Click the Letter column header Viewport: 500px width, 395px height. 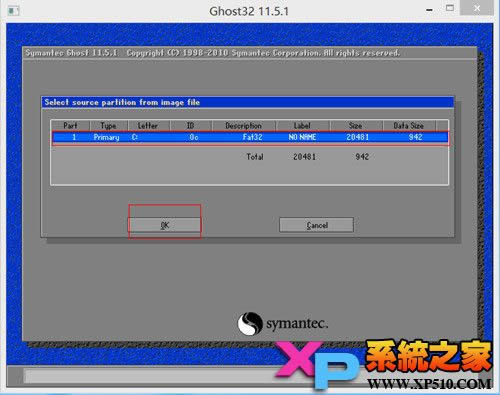[148, 126]
